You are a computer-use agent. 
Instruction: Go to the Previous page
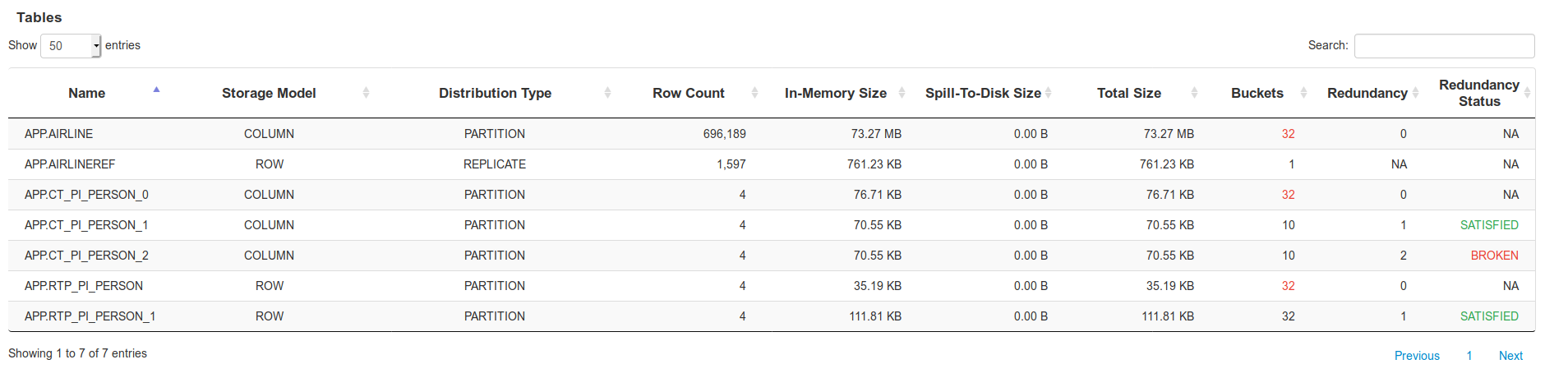pyautogui.click(x=1417, y=356)
